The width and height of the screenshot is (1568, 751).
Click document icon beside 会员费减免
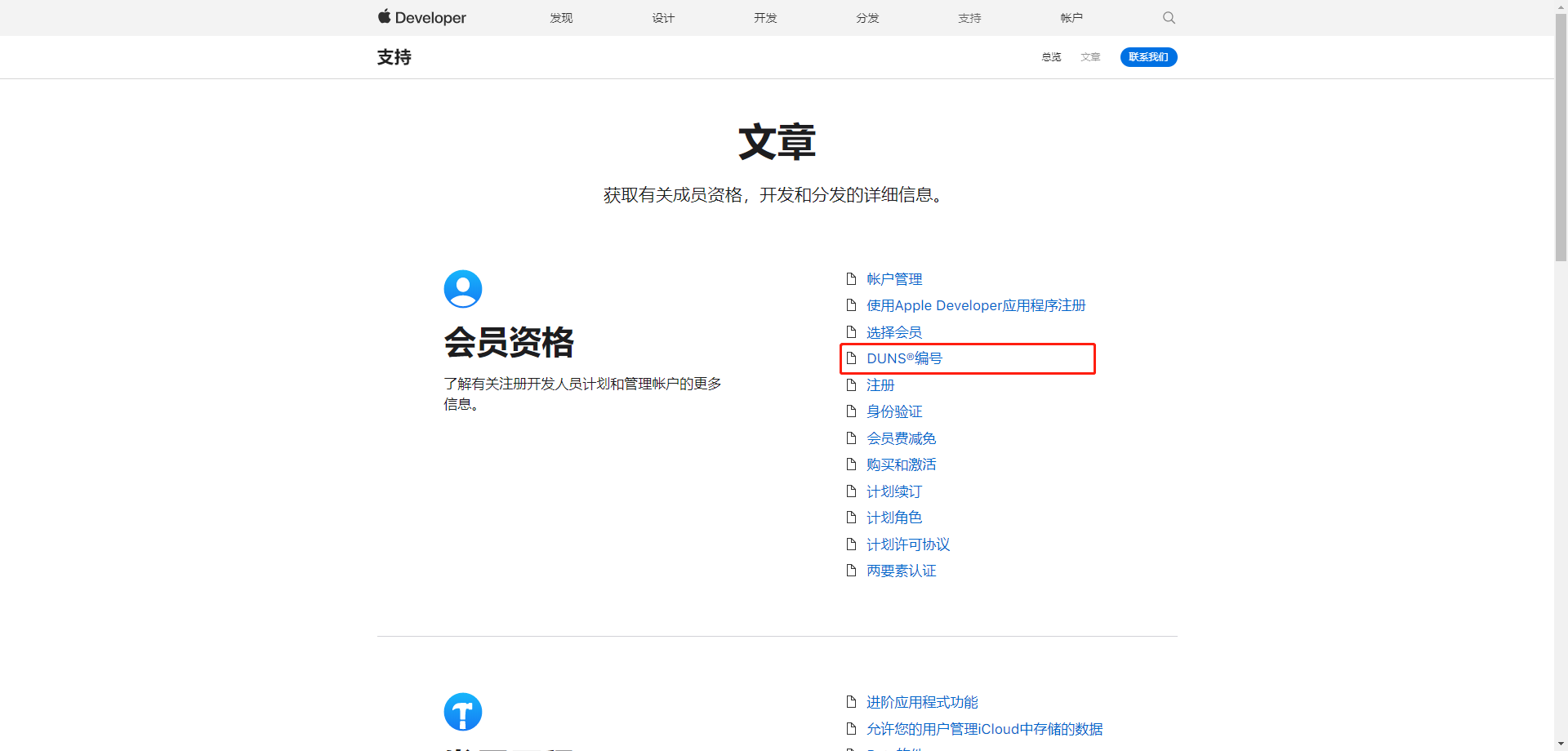[851, 438]
